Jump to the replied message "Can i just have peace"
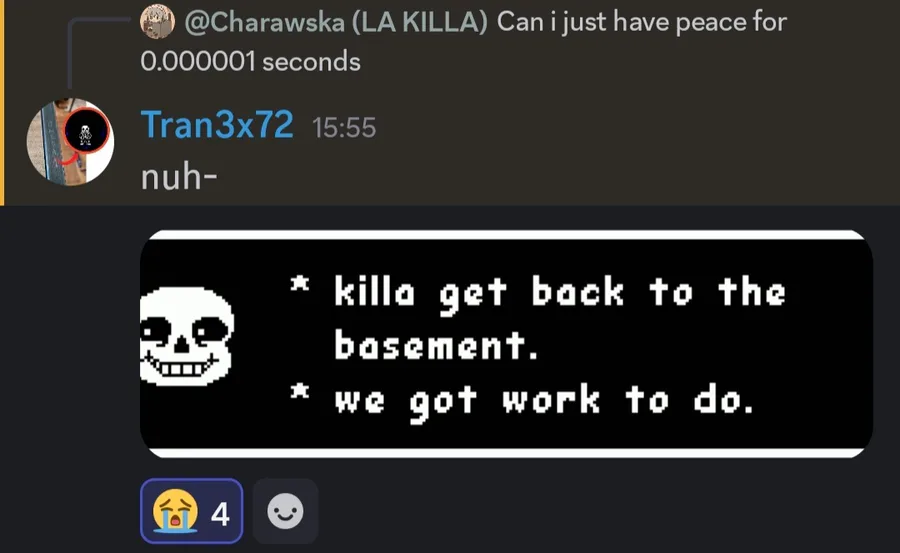 tap(642, 22)
